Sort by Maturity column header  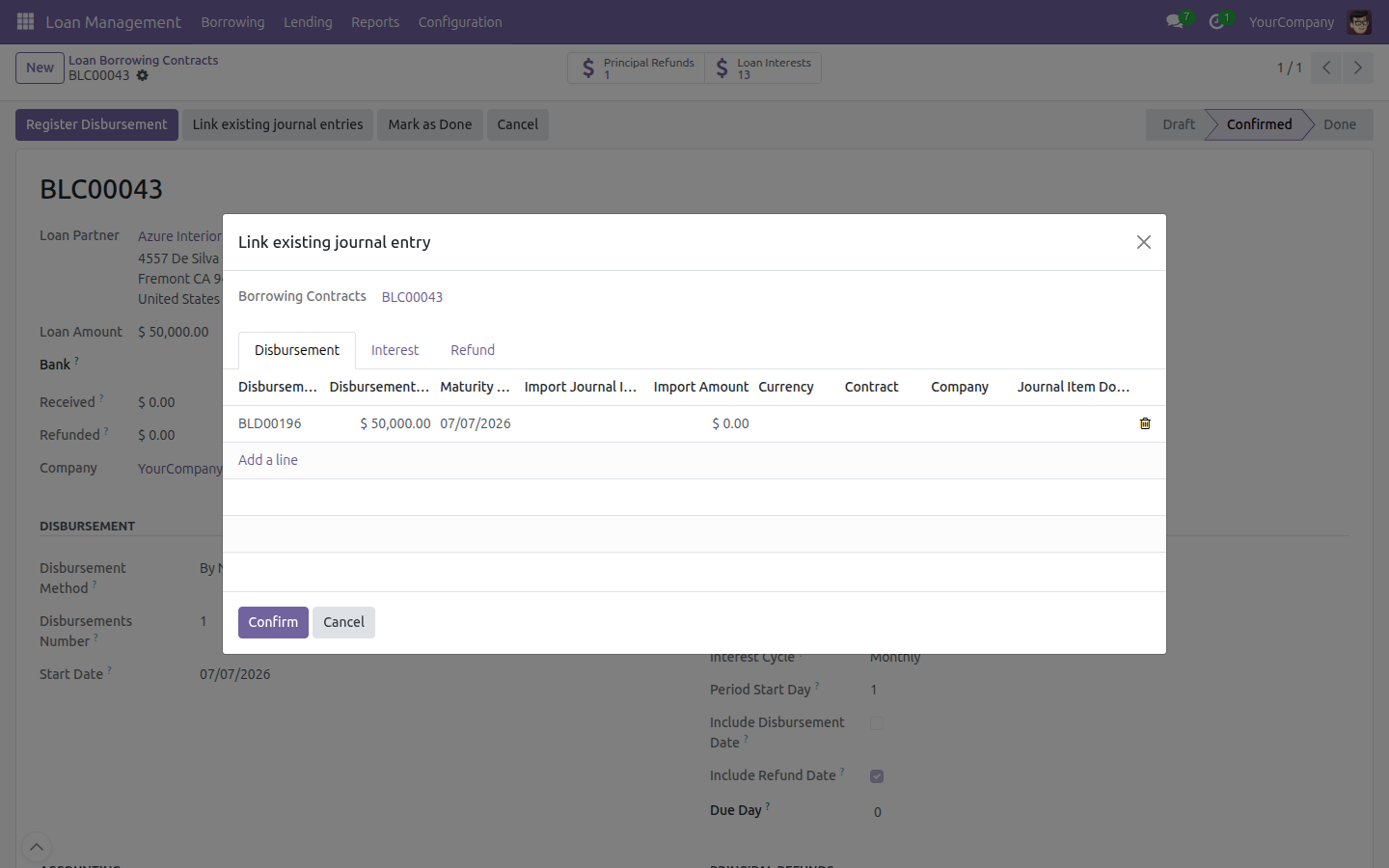(x=476, y=387)
